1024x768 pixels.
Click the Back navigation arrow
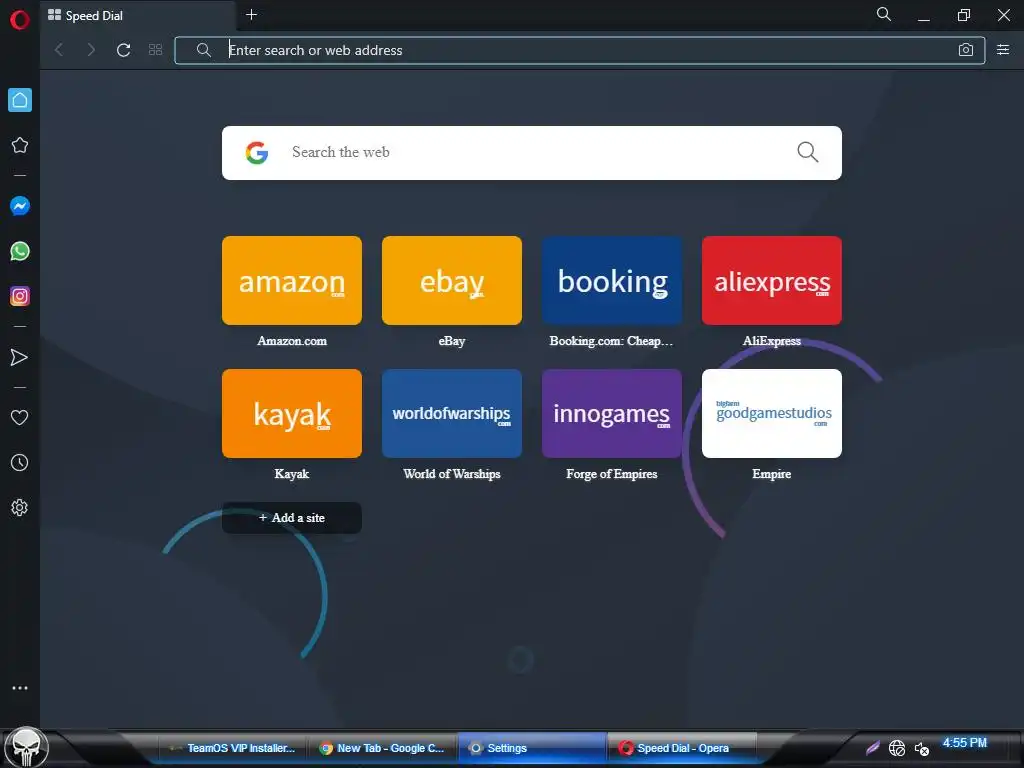59,50
